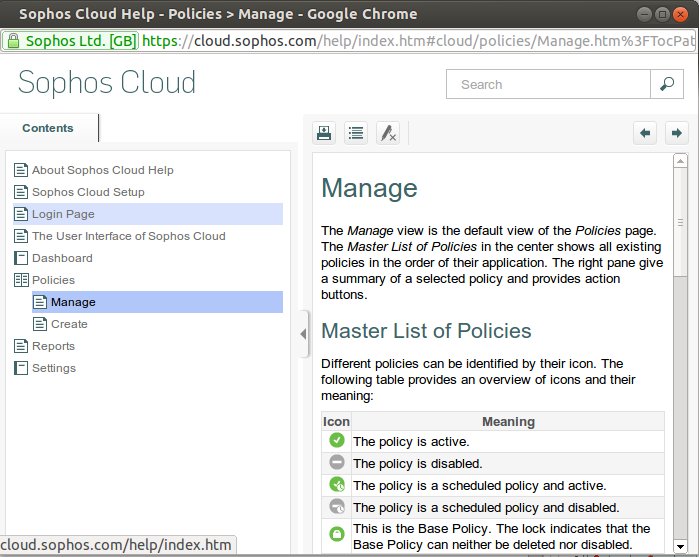Go to next topic with right arrow
This screenshot has width=699, height=557.
point(676,133)
